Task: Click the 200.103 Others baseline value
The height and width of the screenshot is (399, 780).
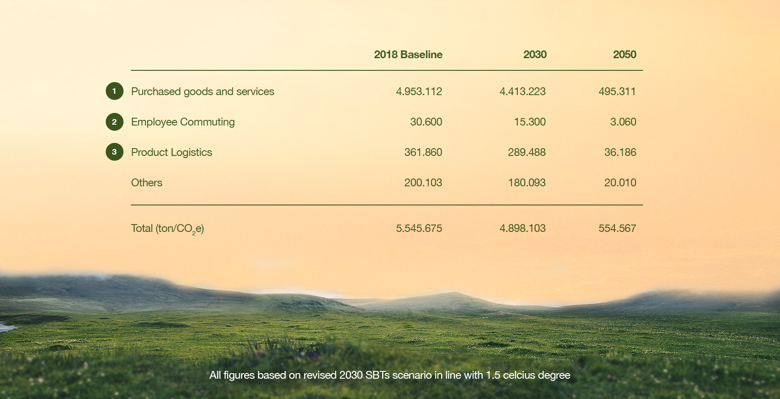Action: coord(423,183)
